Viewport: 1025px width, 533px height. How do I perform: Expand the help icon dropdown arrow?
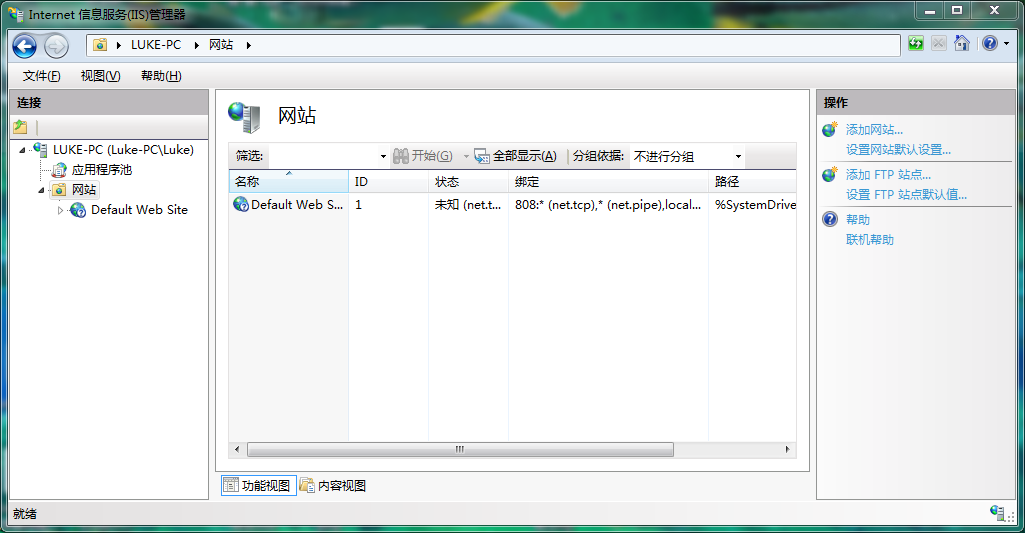coord(1006,44)
